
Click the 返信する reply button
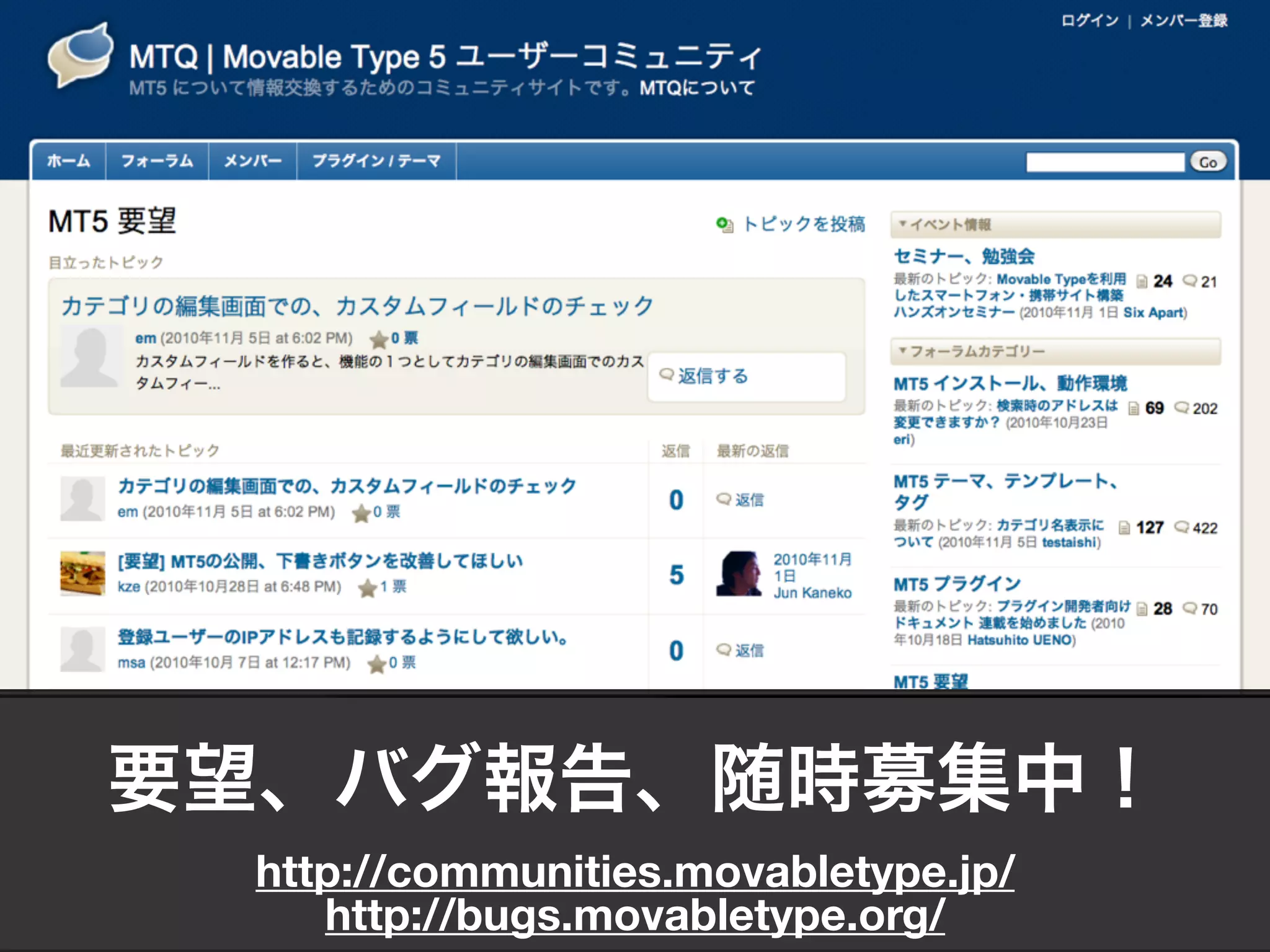point(747,376)
